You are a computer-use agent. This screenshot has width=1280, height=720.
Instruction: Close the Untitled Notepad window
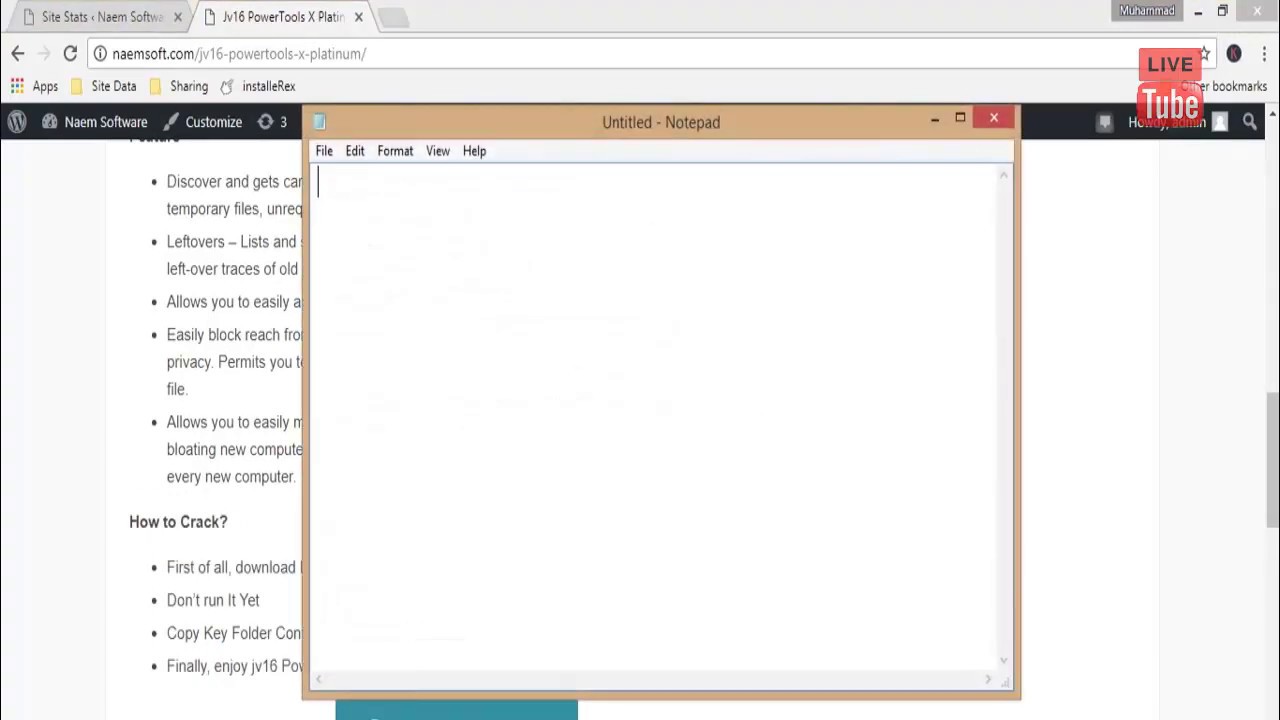tap(994, 119)
